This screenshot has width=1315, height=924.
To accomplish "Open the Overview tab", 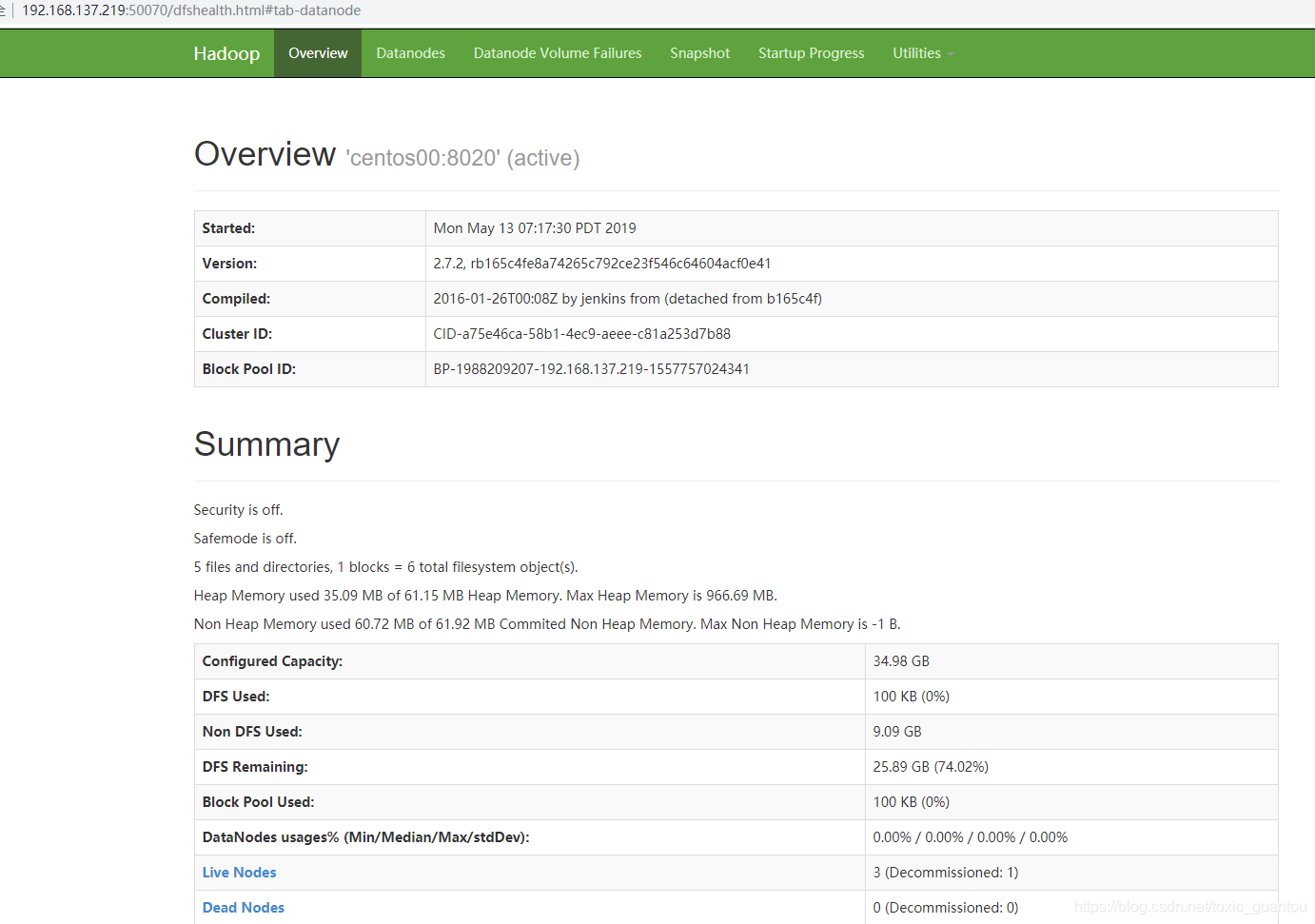I will pos(318,53).
